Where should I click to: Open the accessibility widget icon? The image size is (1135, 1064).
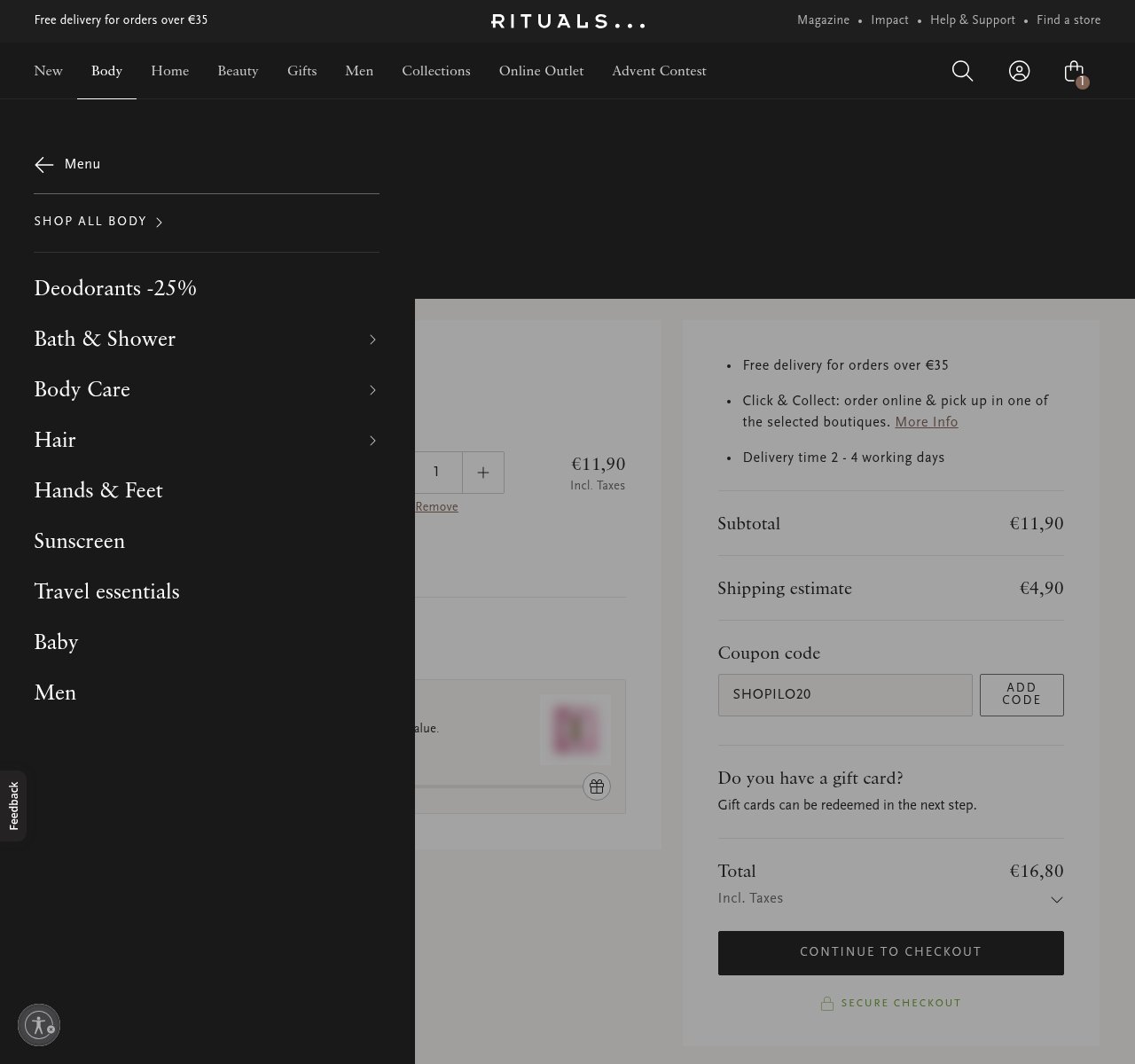tap(39, 1025)
